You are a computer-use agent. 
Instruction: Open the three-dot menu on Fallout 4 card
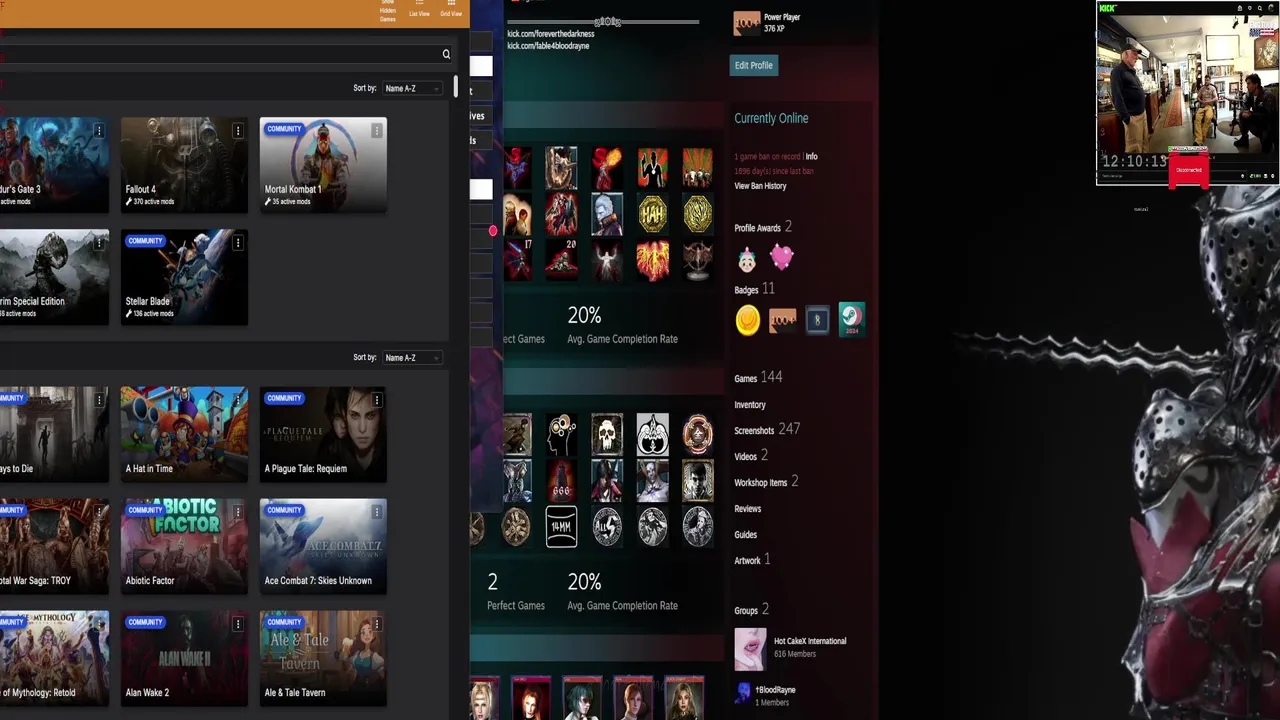click(x=237, y=131)
